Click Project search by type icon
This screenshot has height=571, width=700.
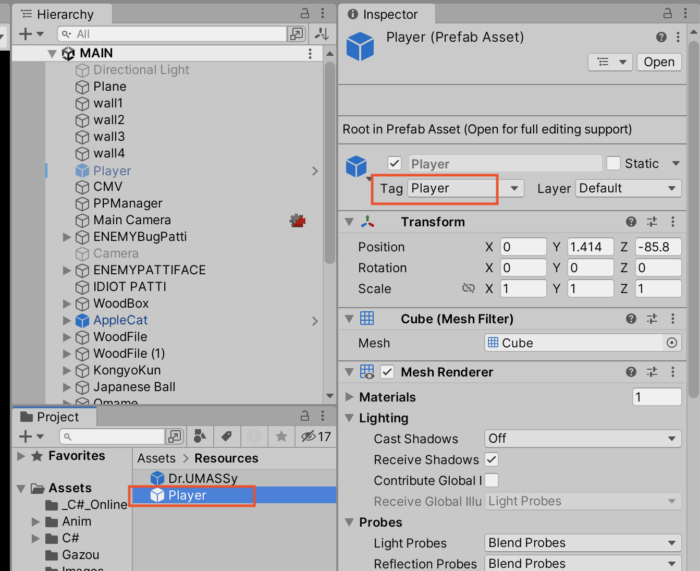200,436
